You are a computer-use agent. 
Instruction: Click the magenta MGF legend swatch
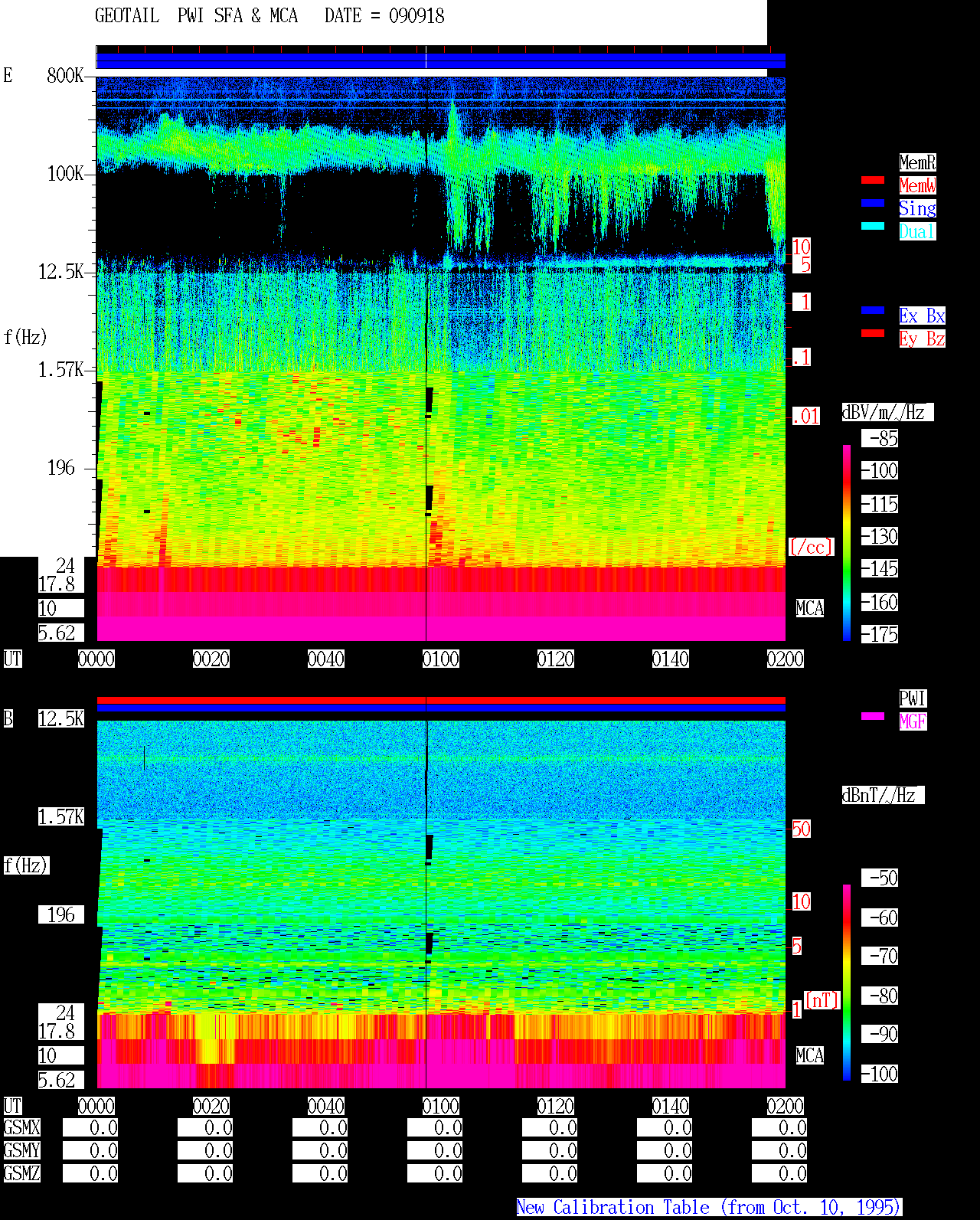pos(873,716)
